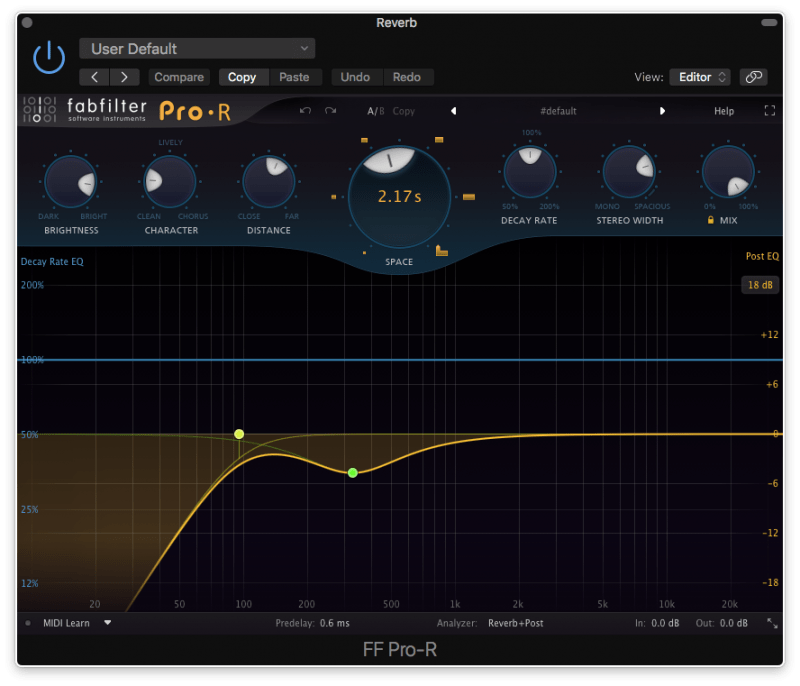Click the FabFilter undo arrow icon

[305, 111]
